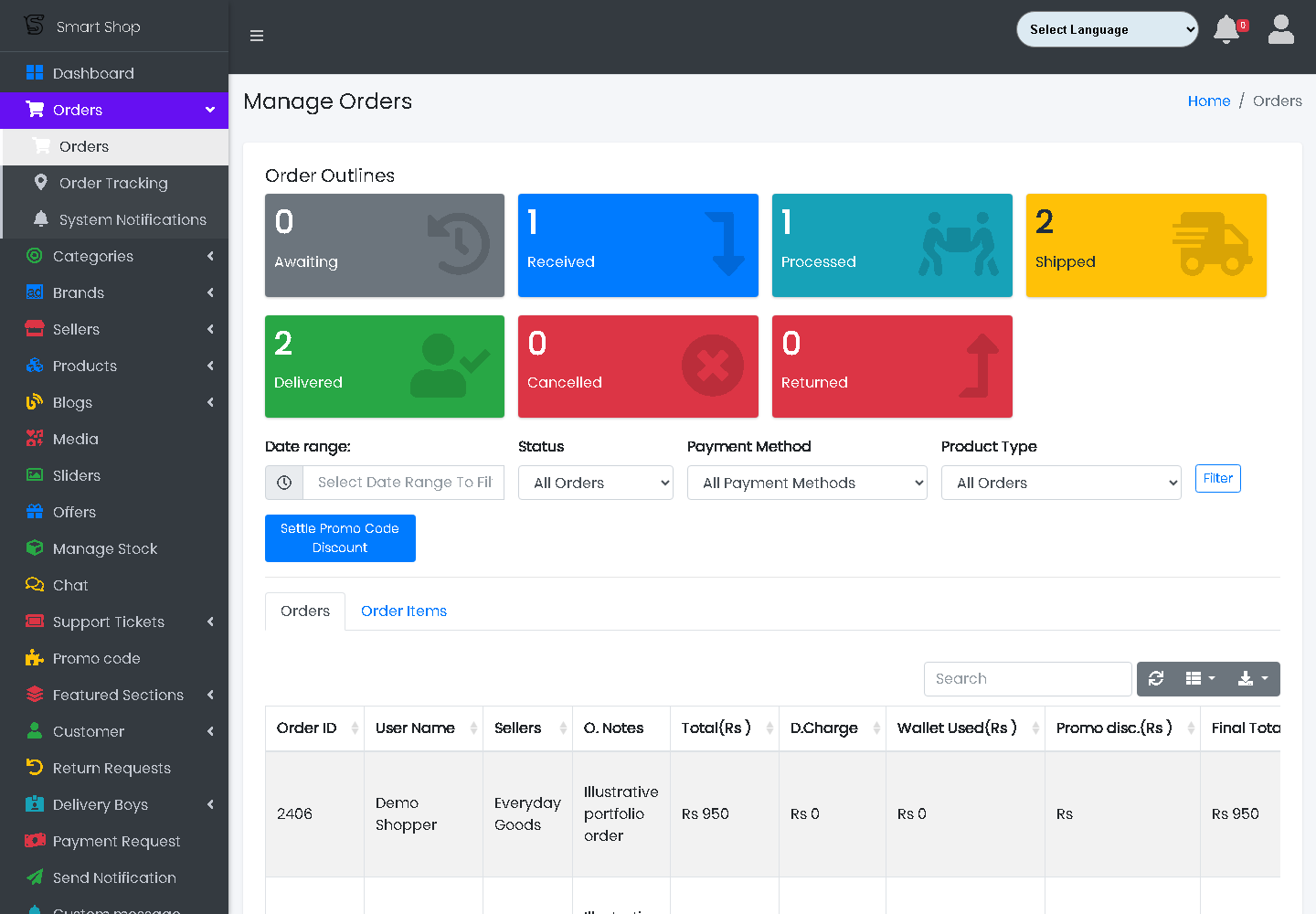Click the clock icon in date range
The height and width of the screenshot is (914, 1316).
click(x=284, y=483)
